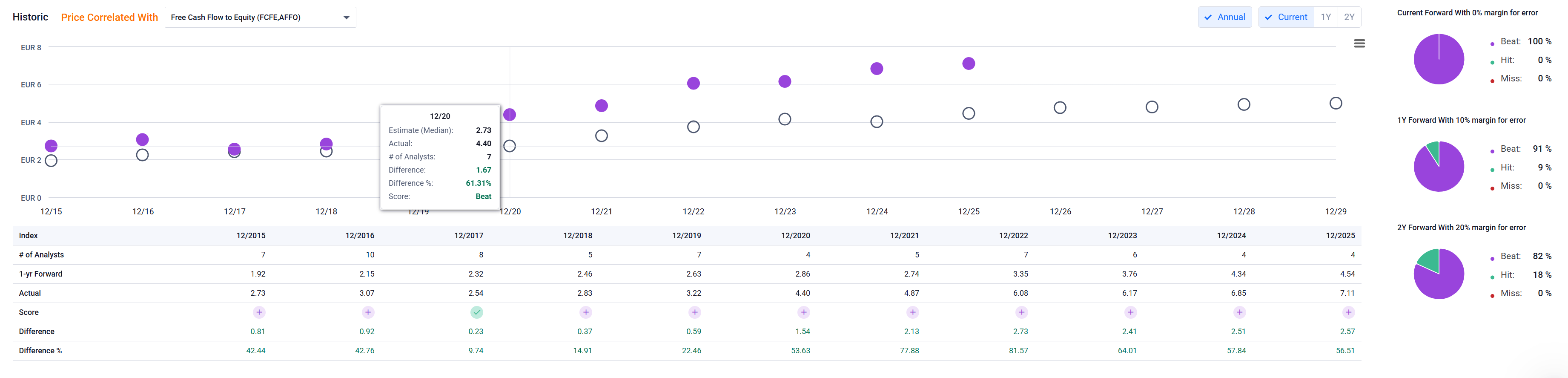Click the Actual value 7.11
The image size is (1568, 378).
pyautogui.click(x=1347, y=293)
